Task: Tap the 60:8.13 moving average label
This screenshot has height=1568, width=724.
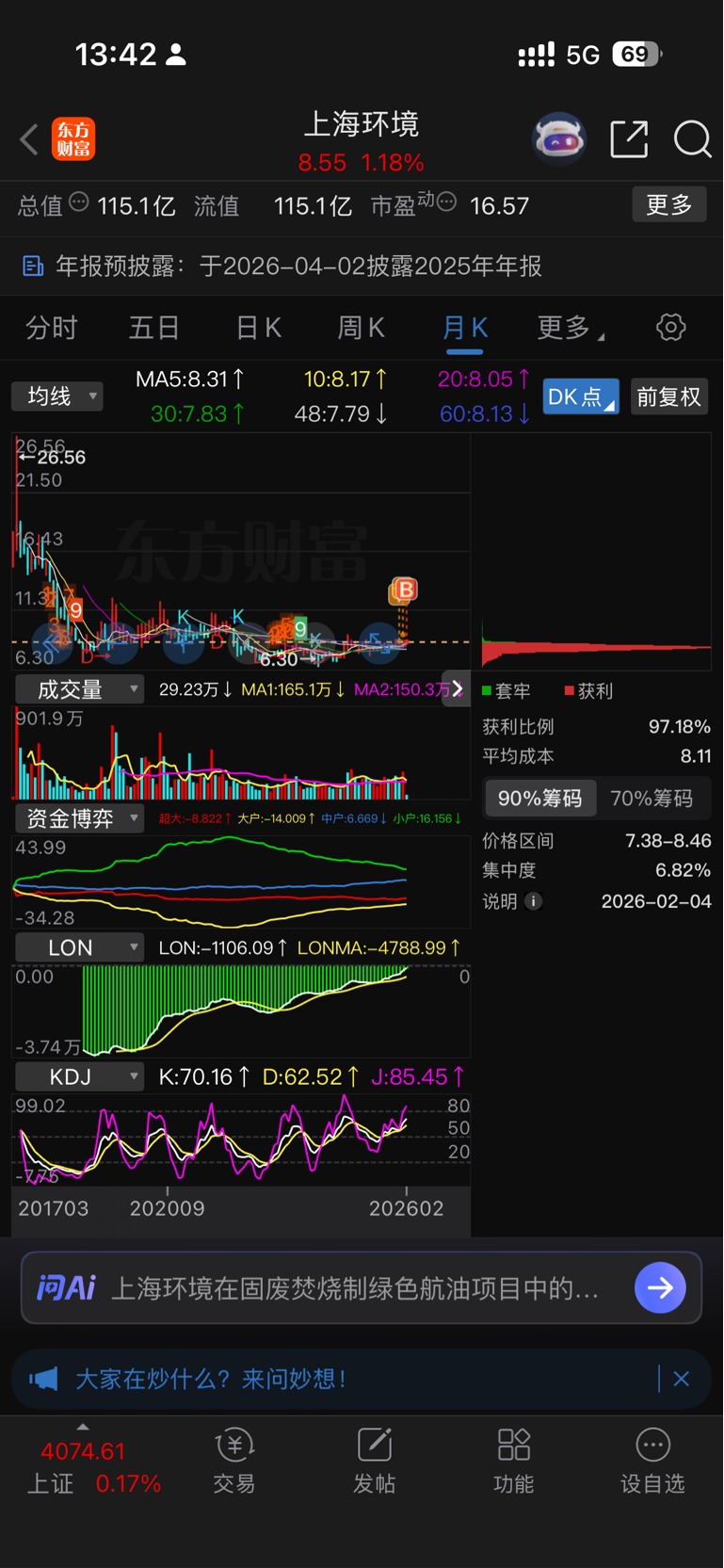Action: tap(485, 413)
